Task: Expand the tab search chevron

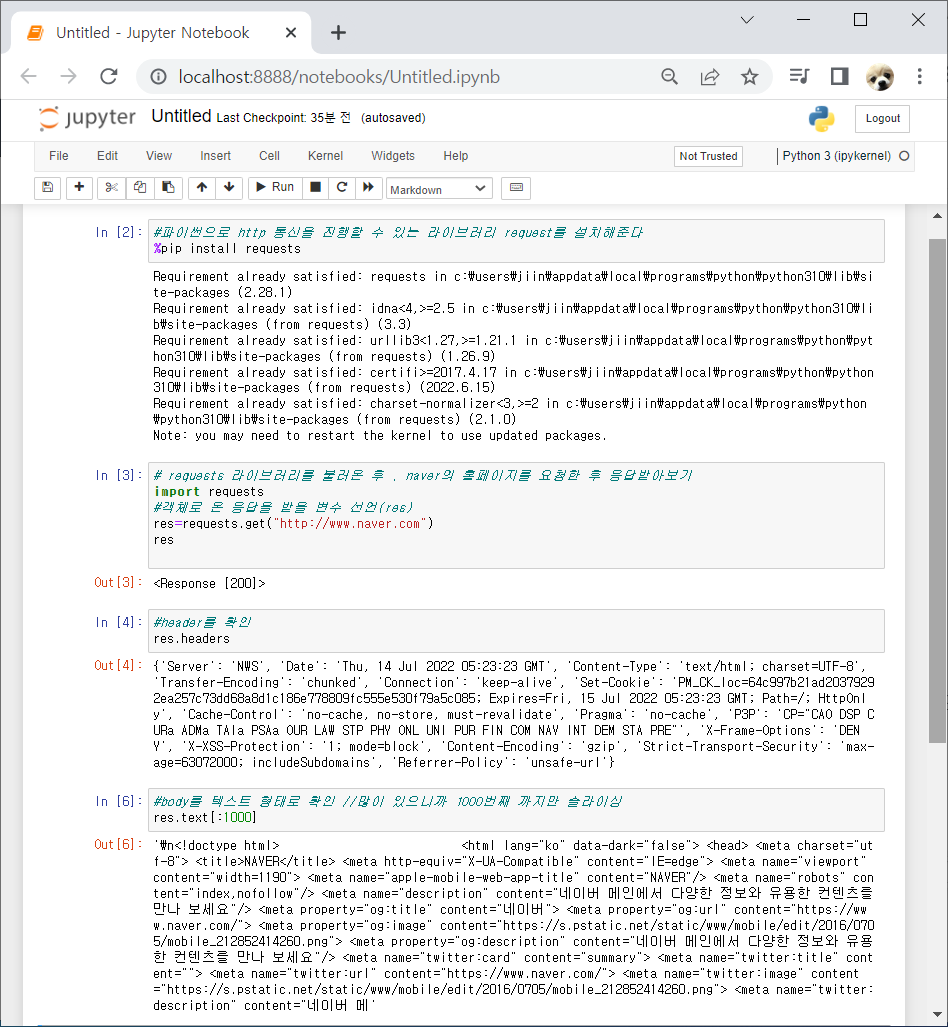Action: pos(747,20)
